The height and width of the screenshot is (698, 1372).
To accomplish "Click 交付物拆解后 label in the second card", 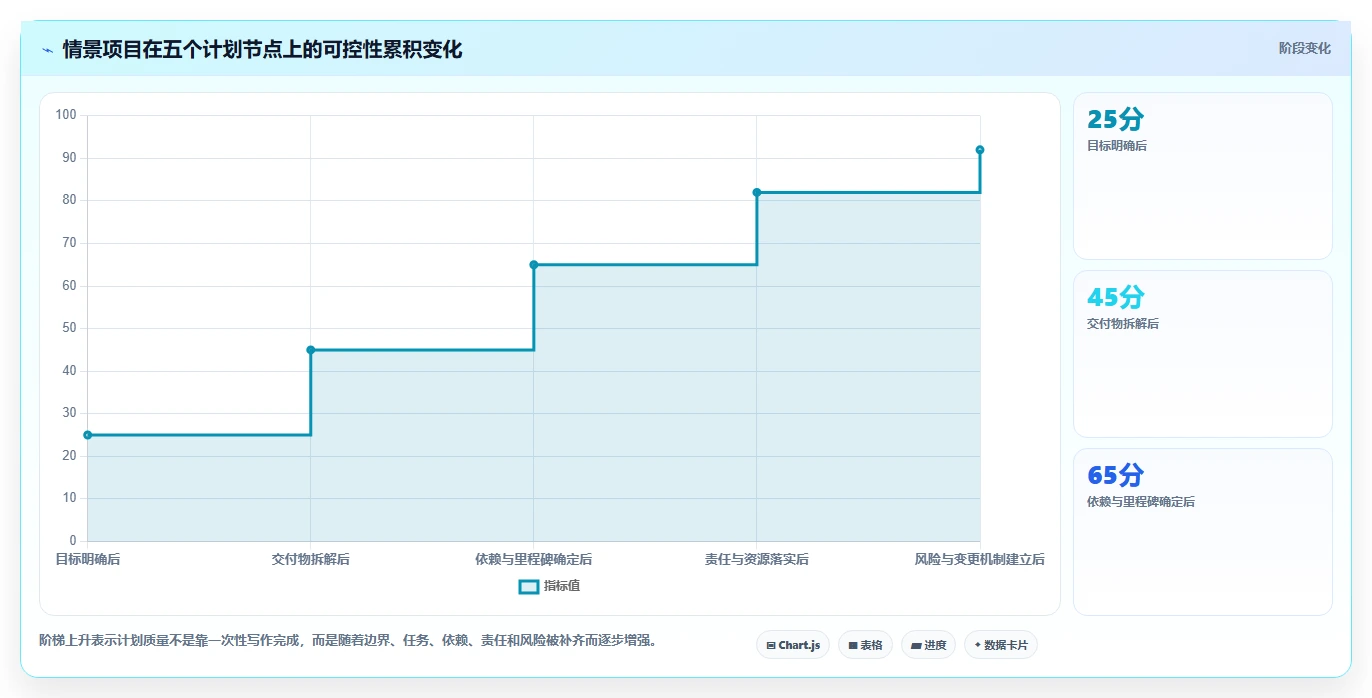I will 1123,324.
